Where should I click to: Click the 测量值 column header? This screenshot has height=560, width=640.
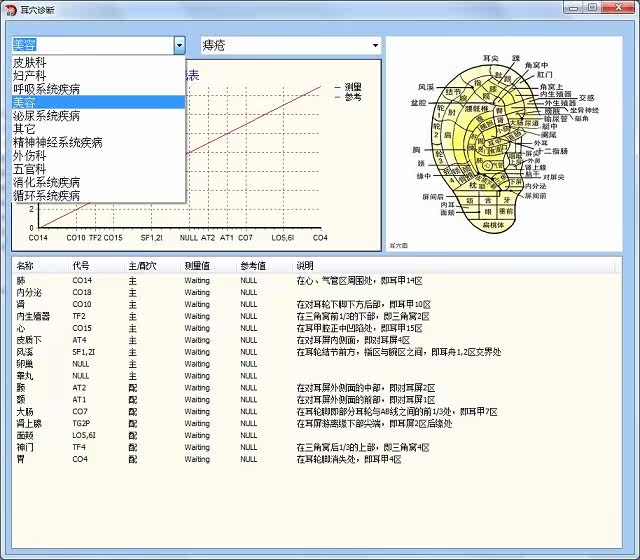coord(197,266)
